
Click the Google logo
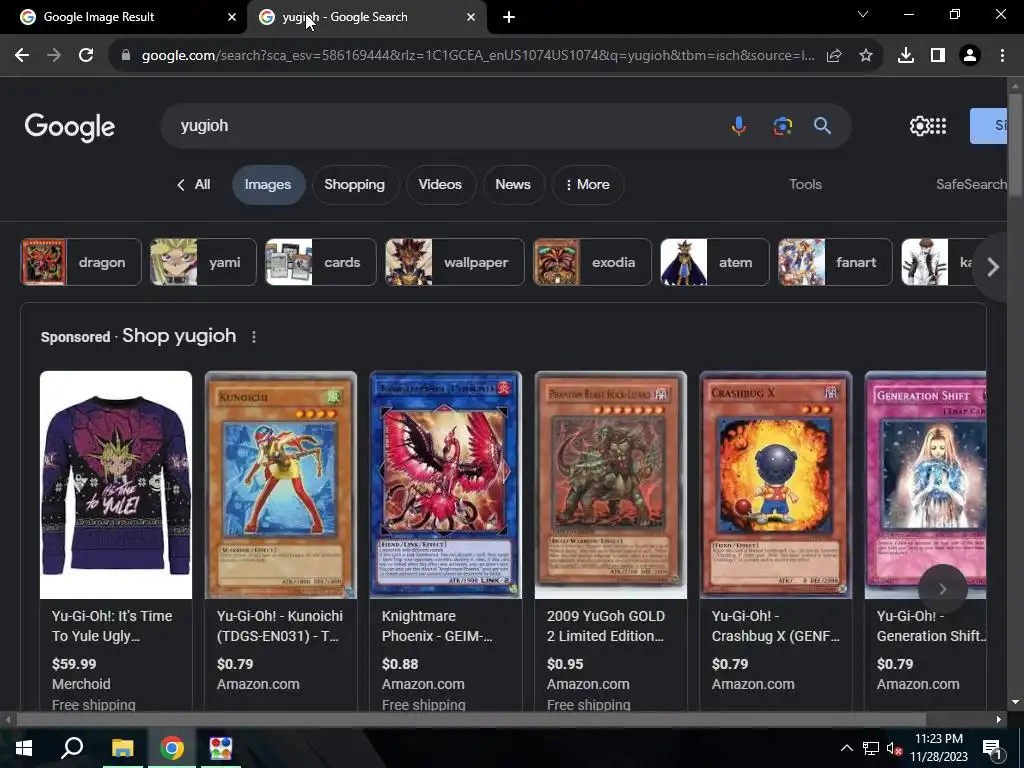[70, 127]
